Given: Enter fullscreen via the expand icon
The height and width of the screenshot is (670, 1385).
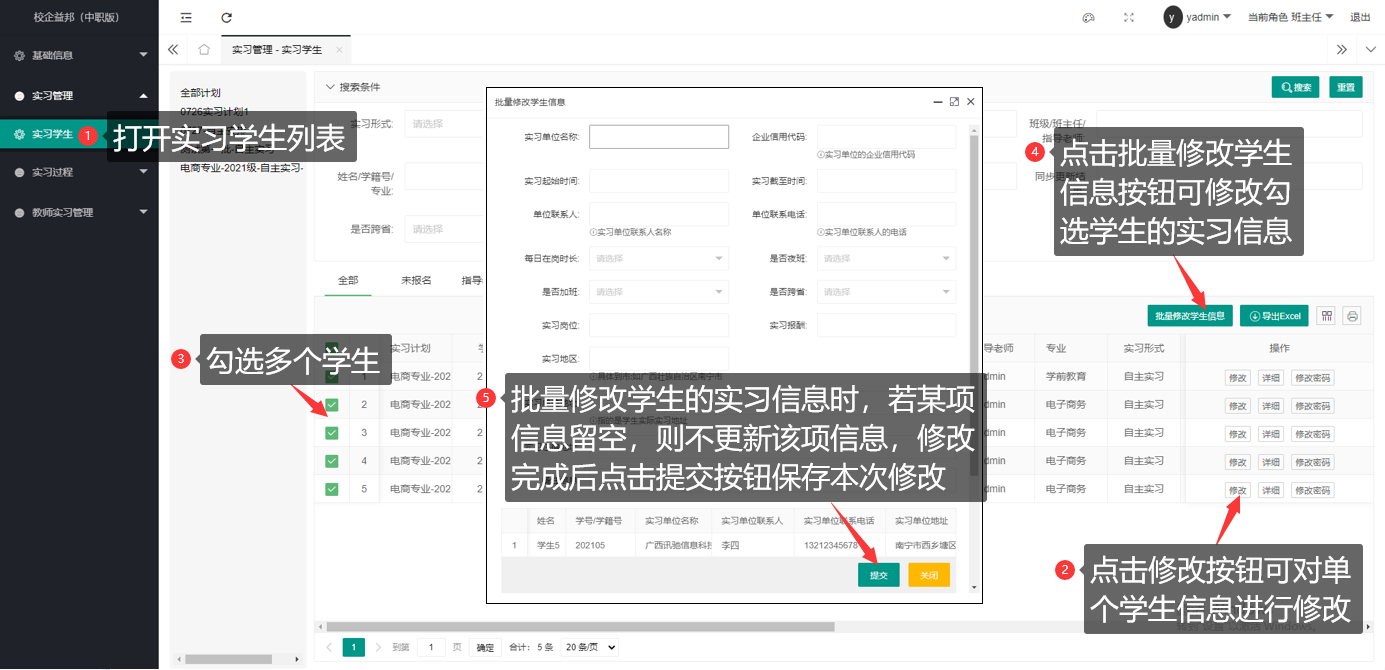Looking at the screenshot, I should [1129, 17].
